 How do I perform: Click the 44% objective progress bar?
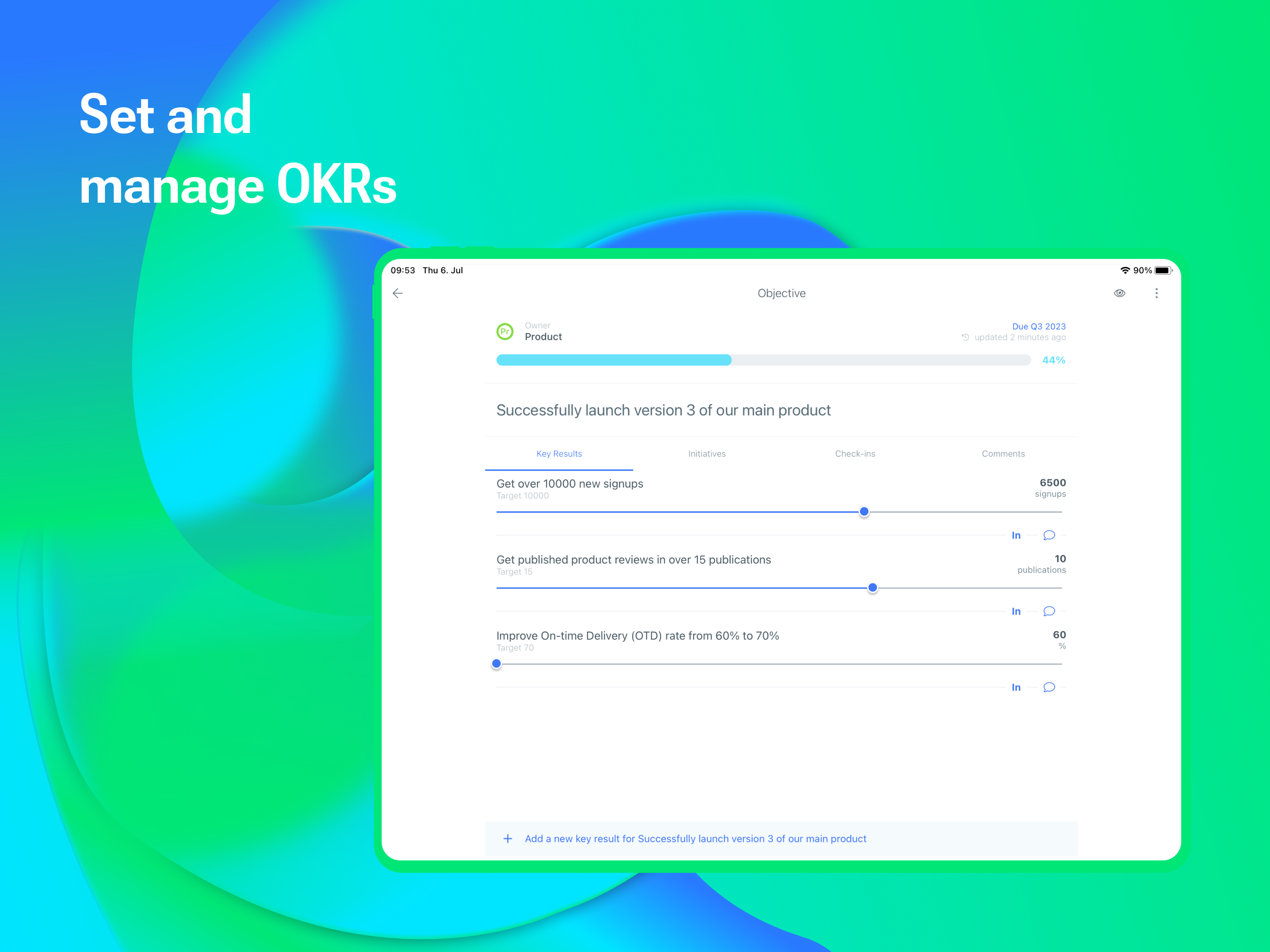tap(763, 360)
